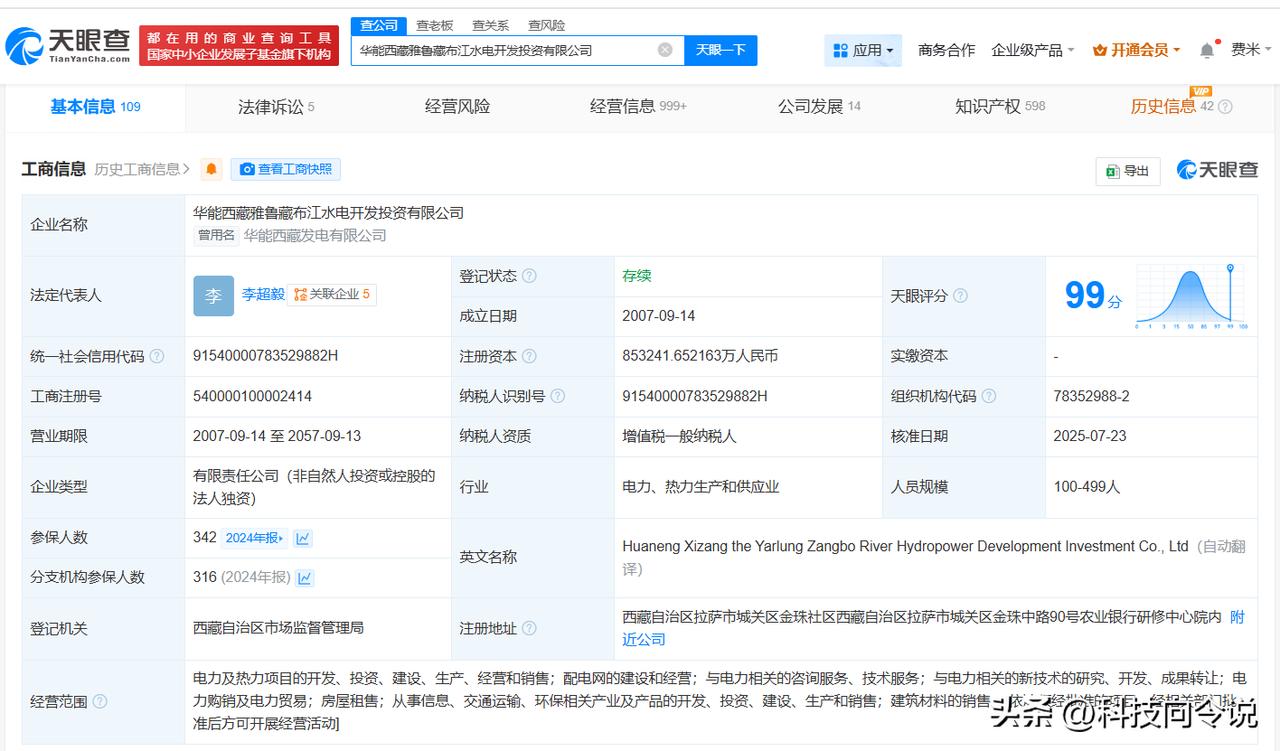
Task: Open trend chart icon next to 316 (2024年报)
Action: point(305,578)
